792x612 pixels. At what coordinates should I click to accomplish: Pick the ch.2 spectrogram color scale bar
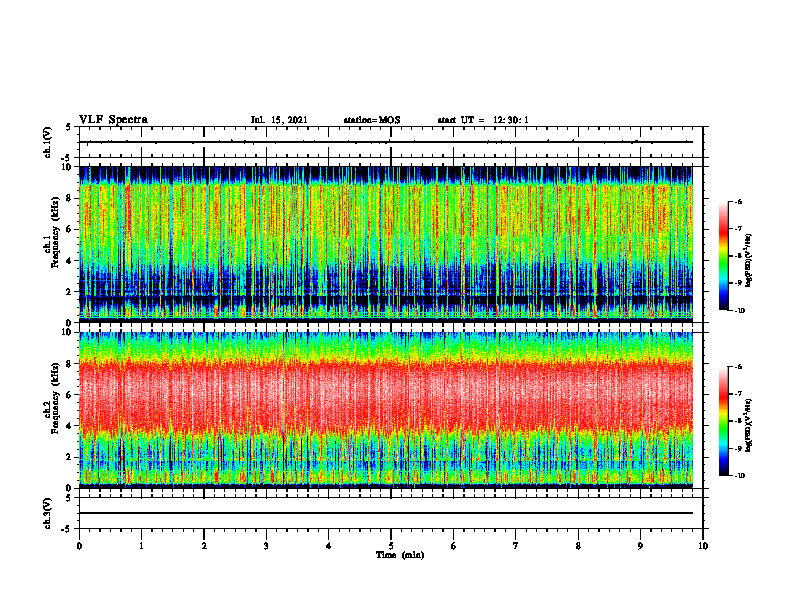[723, 421]
